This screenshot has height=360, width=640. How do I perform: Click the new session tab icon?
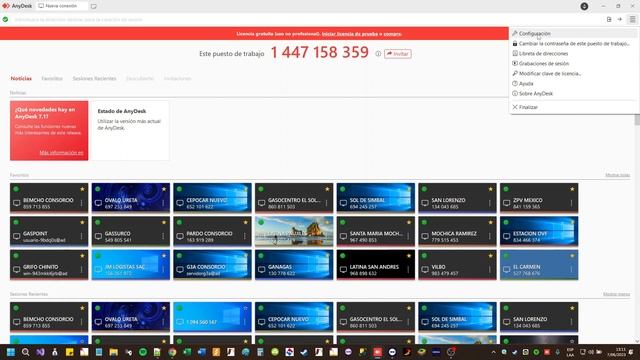pyautogui.click(x=94, y=6)
